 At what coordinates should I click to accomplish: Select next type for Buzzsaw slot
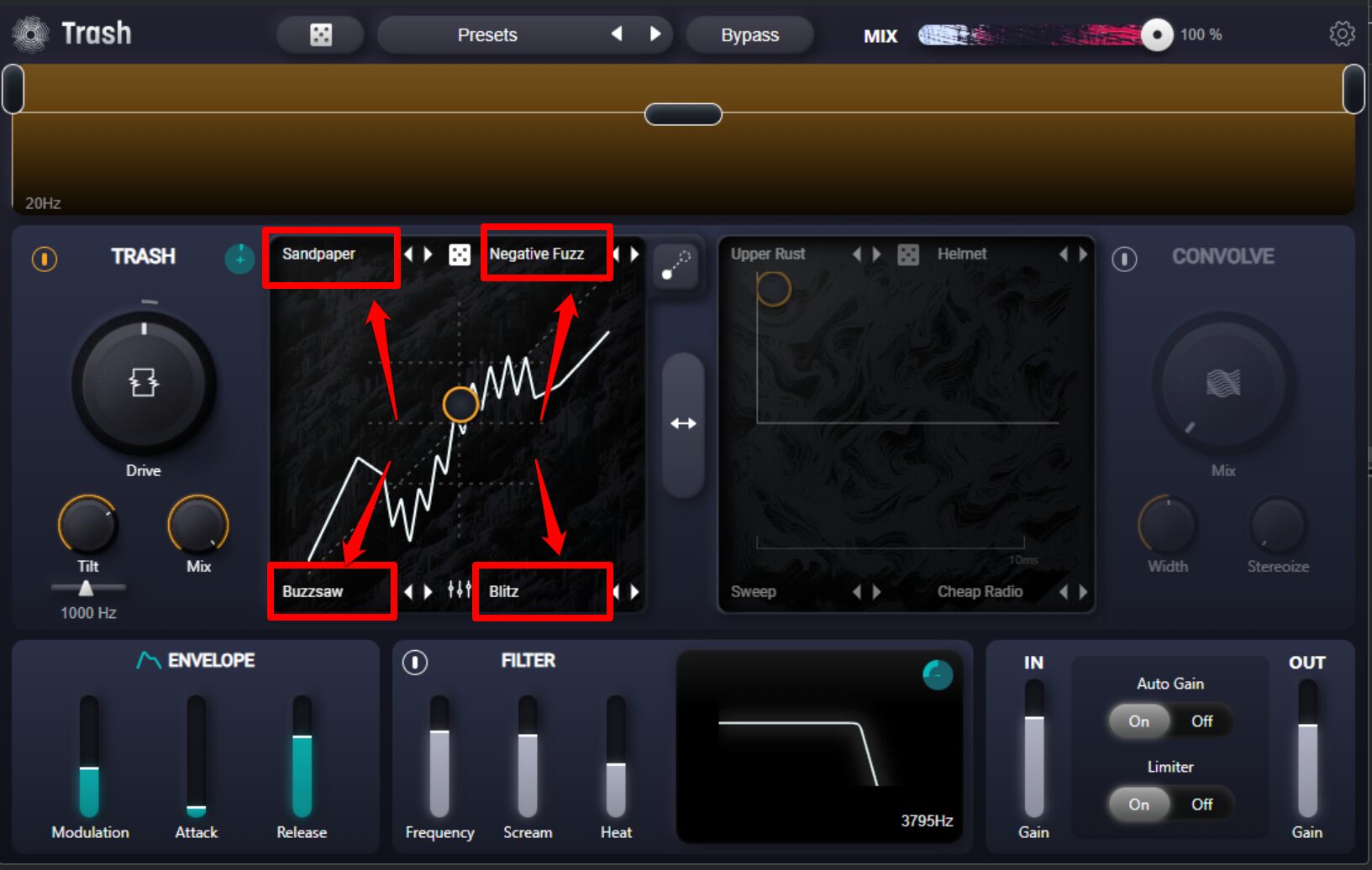coord(428,591)
